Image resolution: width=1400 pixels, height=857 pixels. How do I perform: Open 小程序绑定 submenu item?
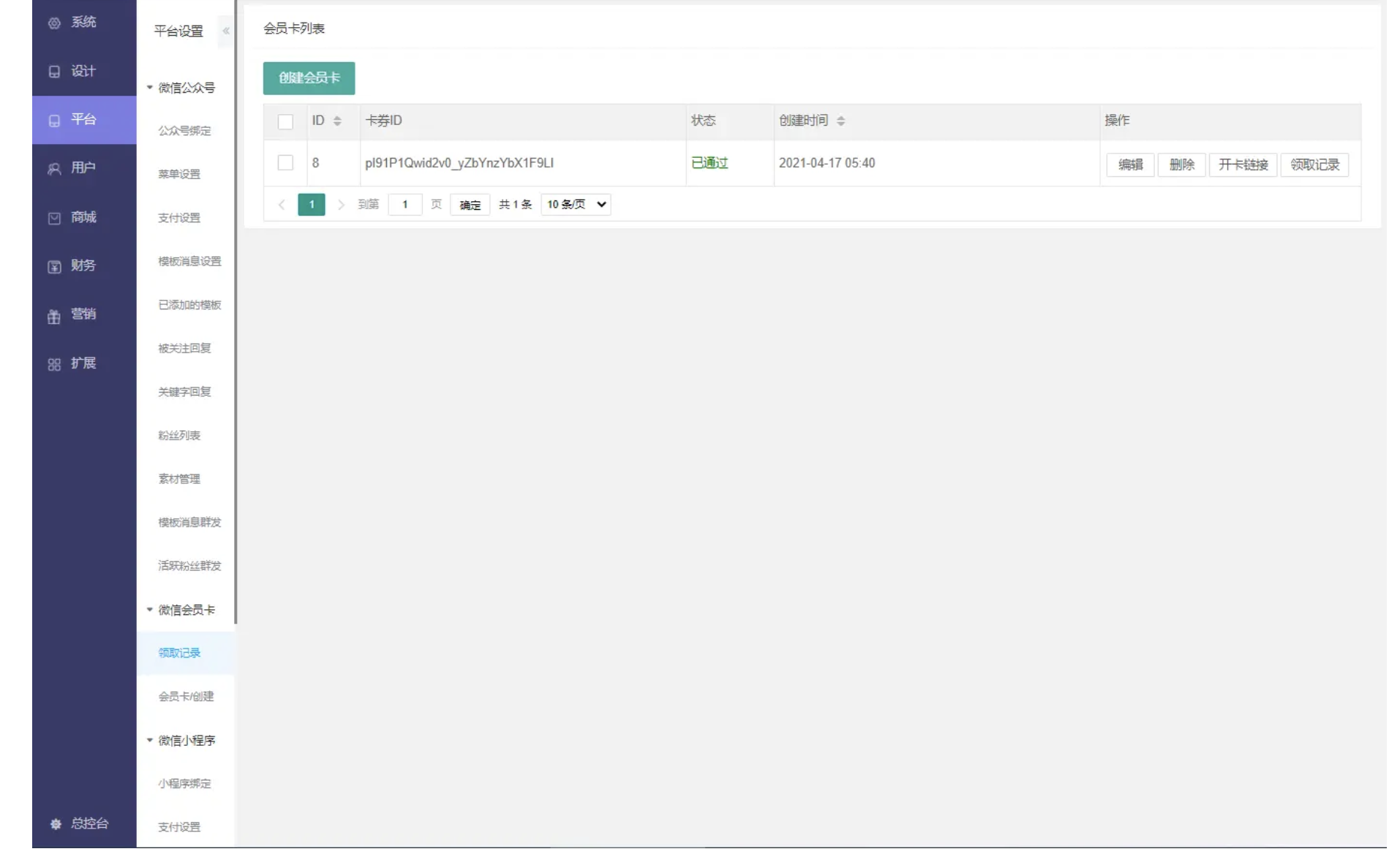coord(185,784)
